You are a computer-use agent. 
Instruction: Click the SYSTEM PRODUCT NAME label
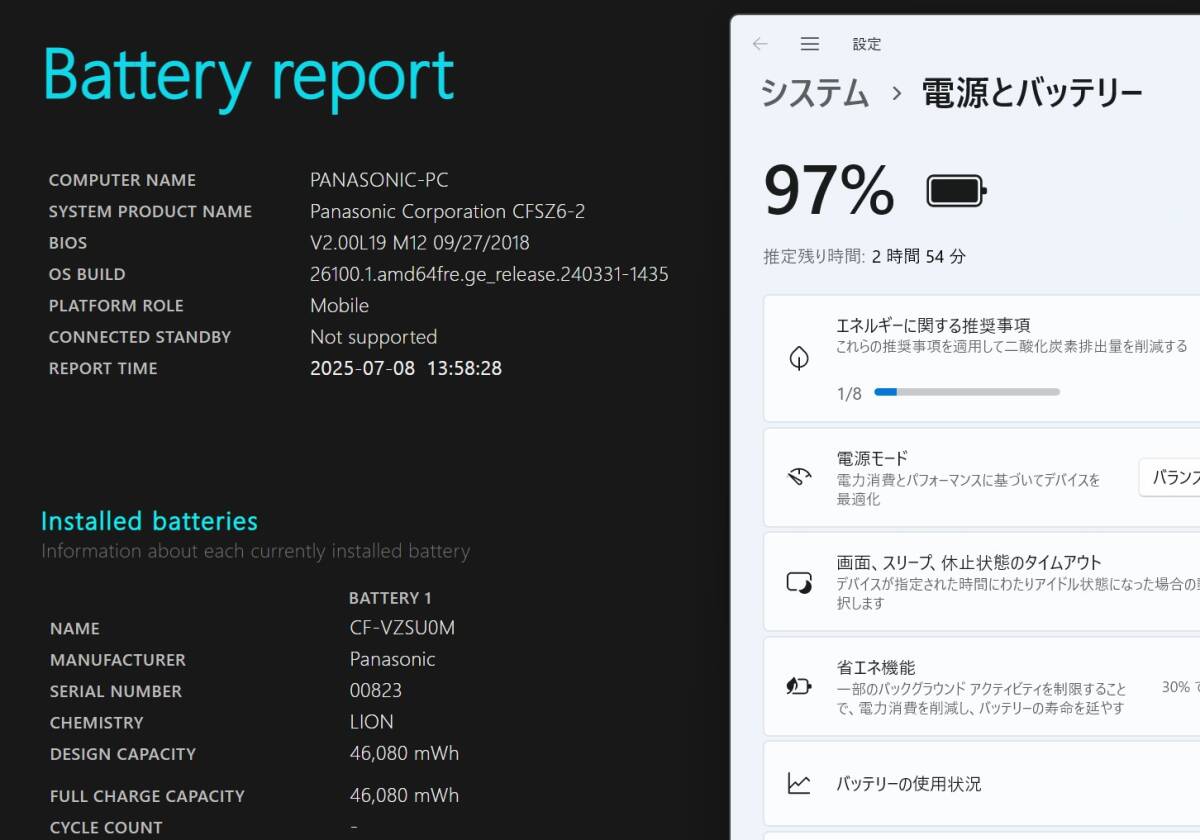(150, 212)
